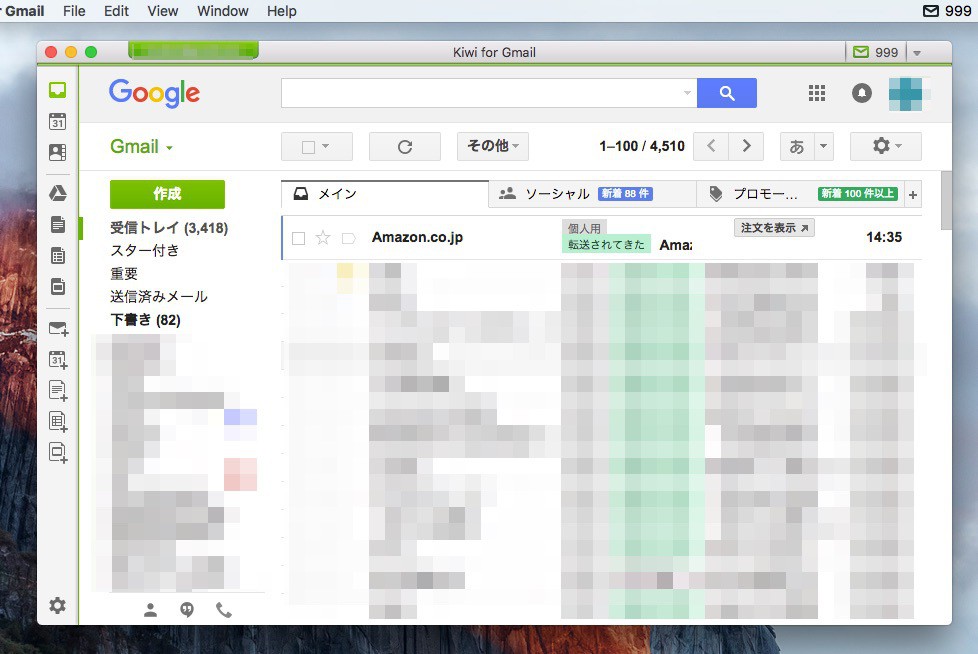Open Google Docs icon in sidebar
The height and width of the screenshot is (654, 978).
57,224
